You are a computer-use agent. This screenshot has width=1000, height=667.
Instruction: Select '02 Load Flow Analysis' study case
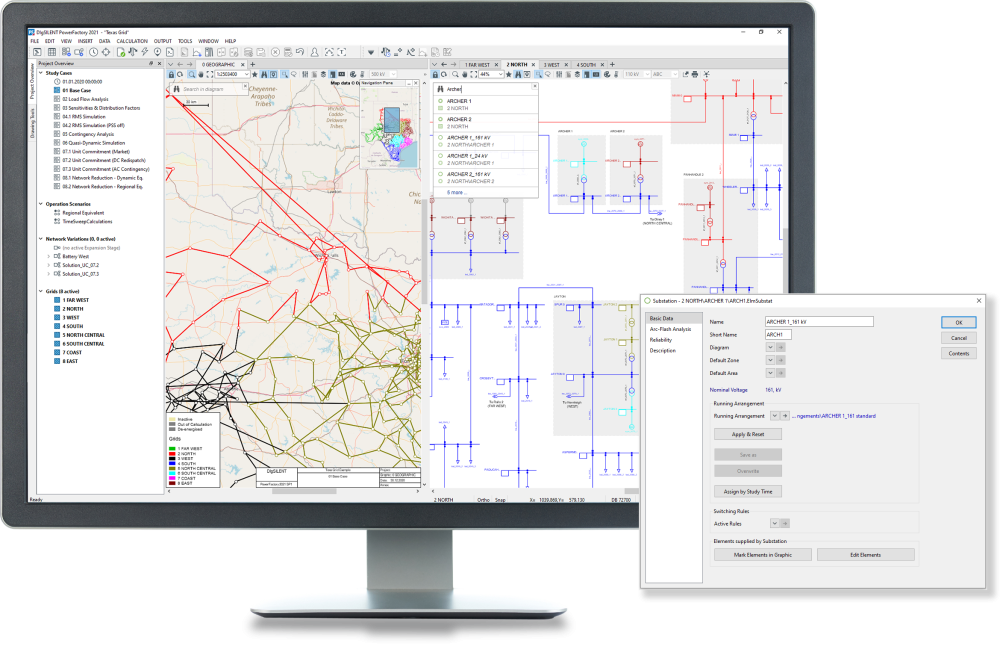(85, 99)
